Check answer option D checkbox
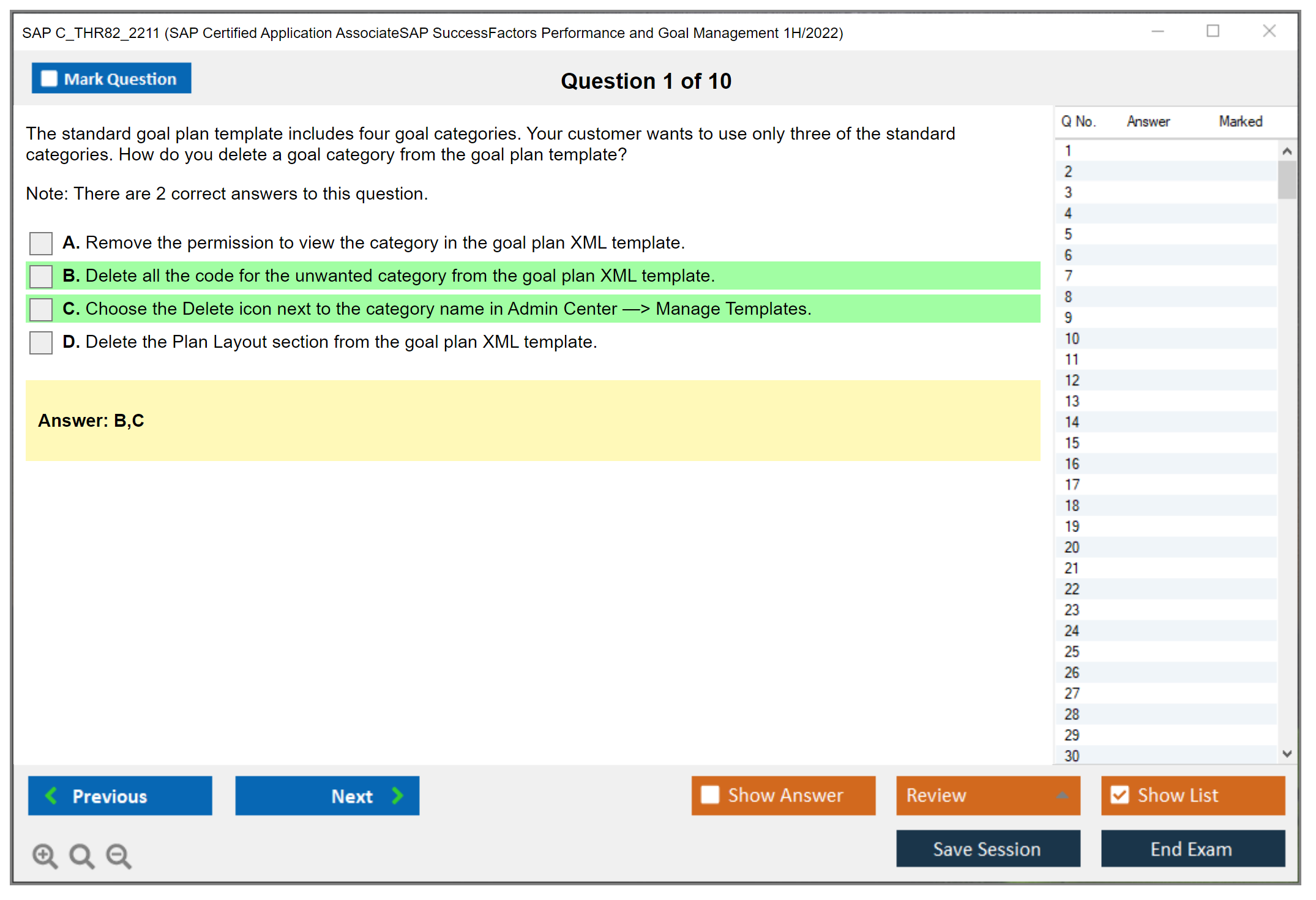1316x900 pixels. [41, 342]
